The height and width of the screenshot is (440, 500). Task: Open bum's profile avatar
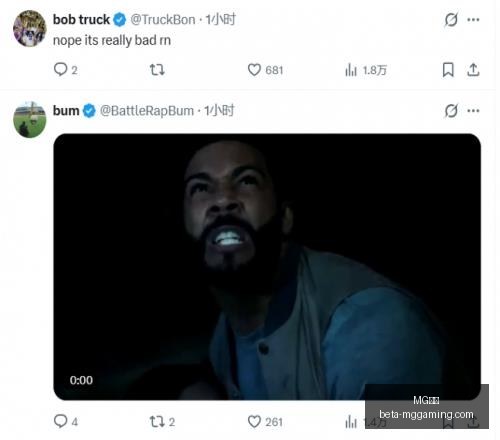pos(29,119)
